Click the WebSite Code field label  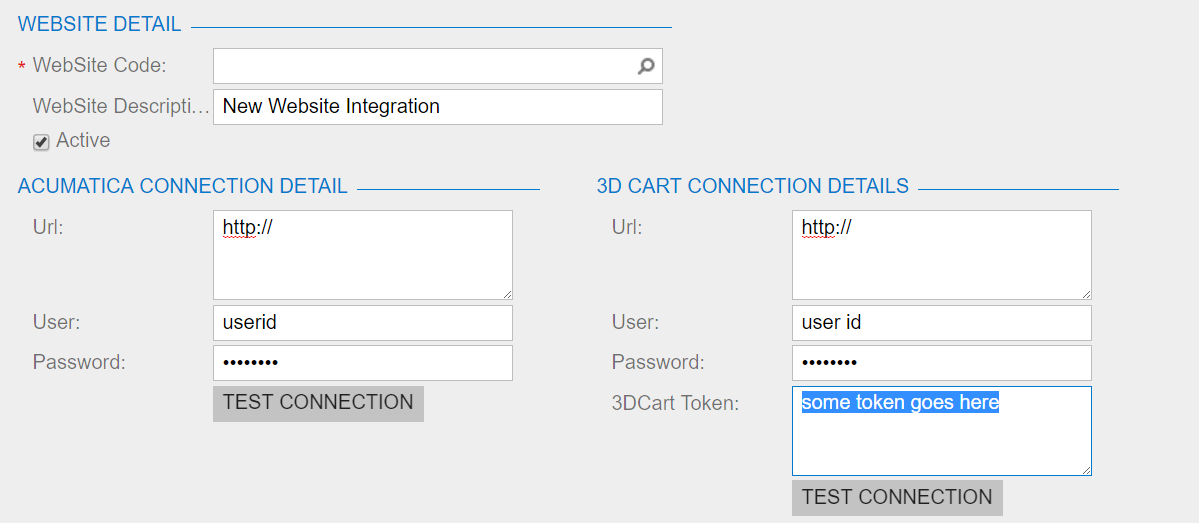[99, 66]
